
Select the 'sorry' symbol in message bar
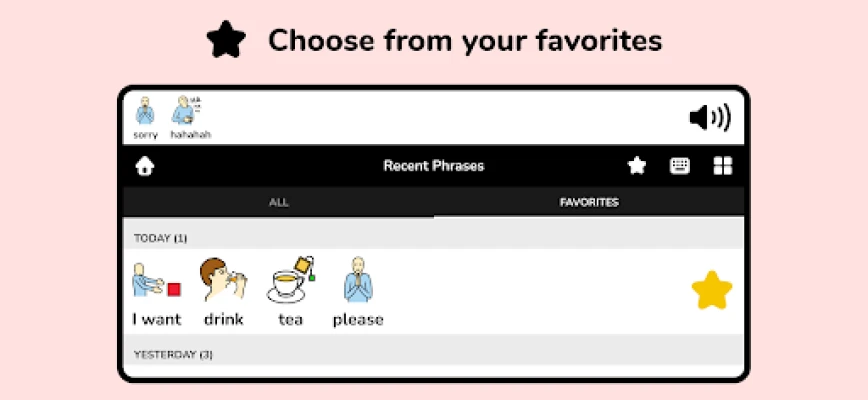(145, 118)
